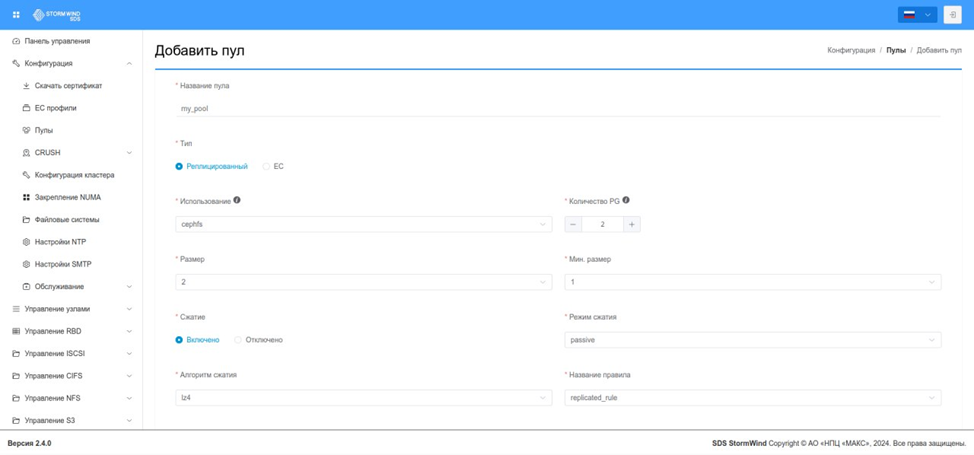Image resolution: width=974 pixels, height=455 pixels.
Task: Select the EC pool type
Action: (273, 167)
